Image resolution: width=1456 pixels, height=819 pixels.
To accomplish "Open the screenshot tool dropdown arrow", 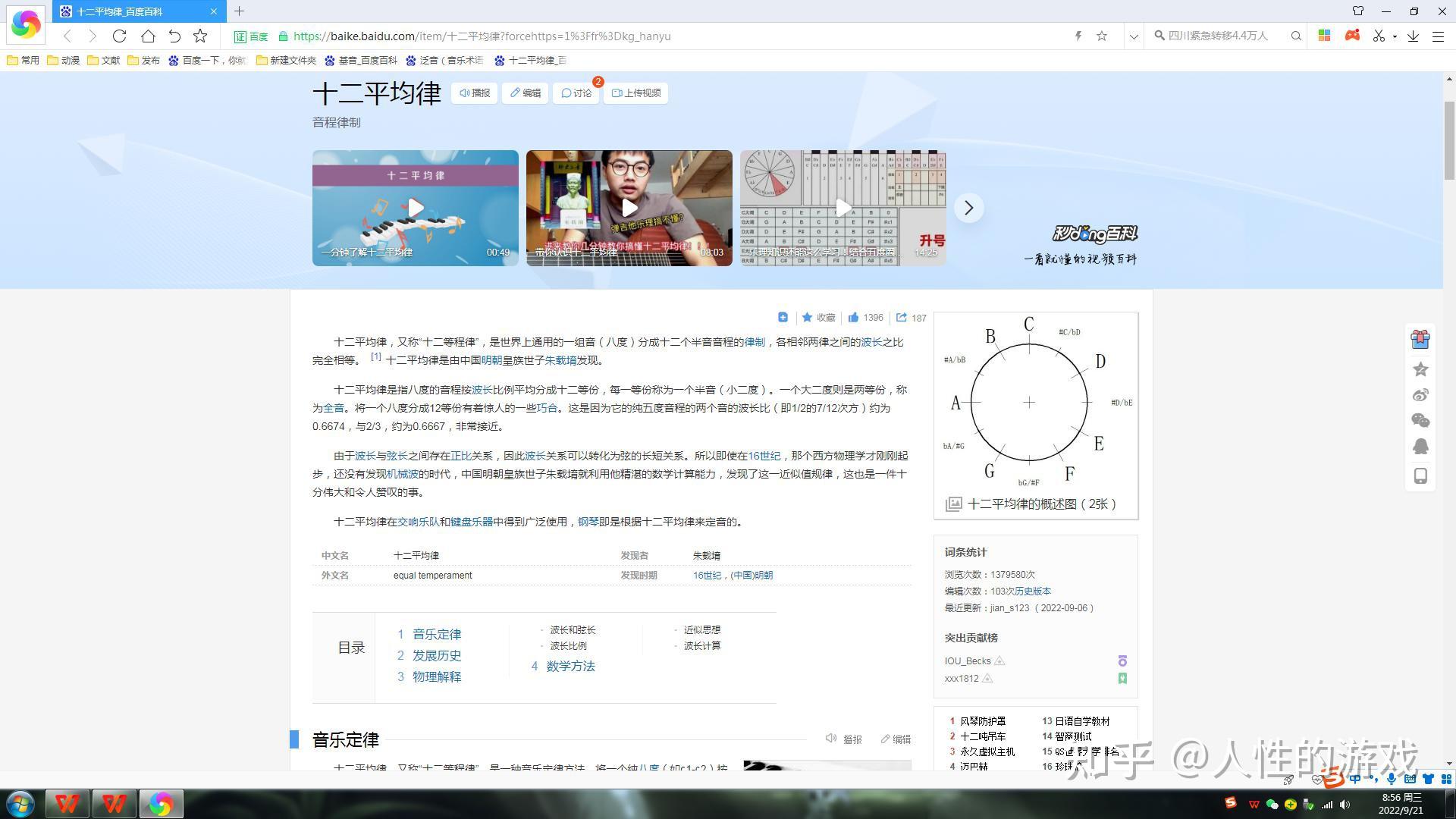I will 1394,36.
